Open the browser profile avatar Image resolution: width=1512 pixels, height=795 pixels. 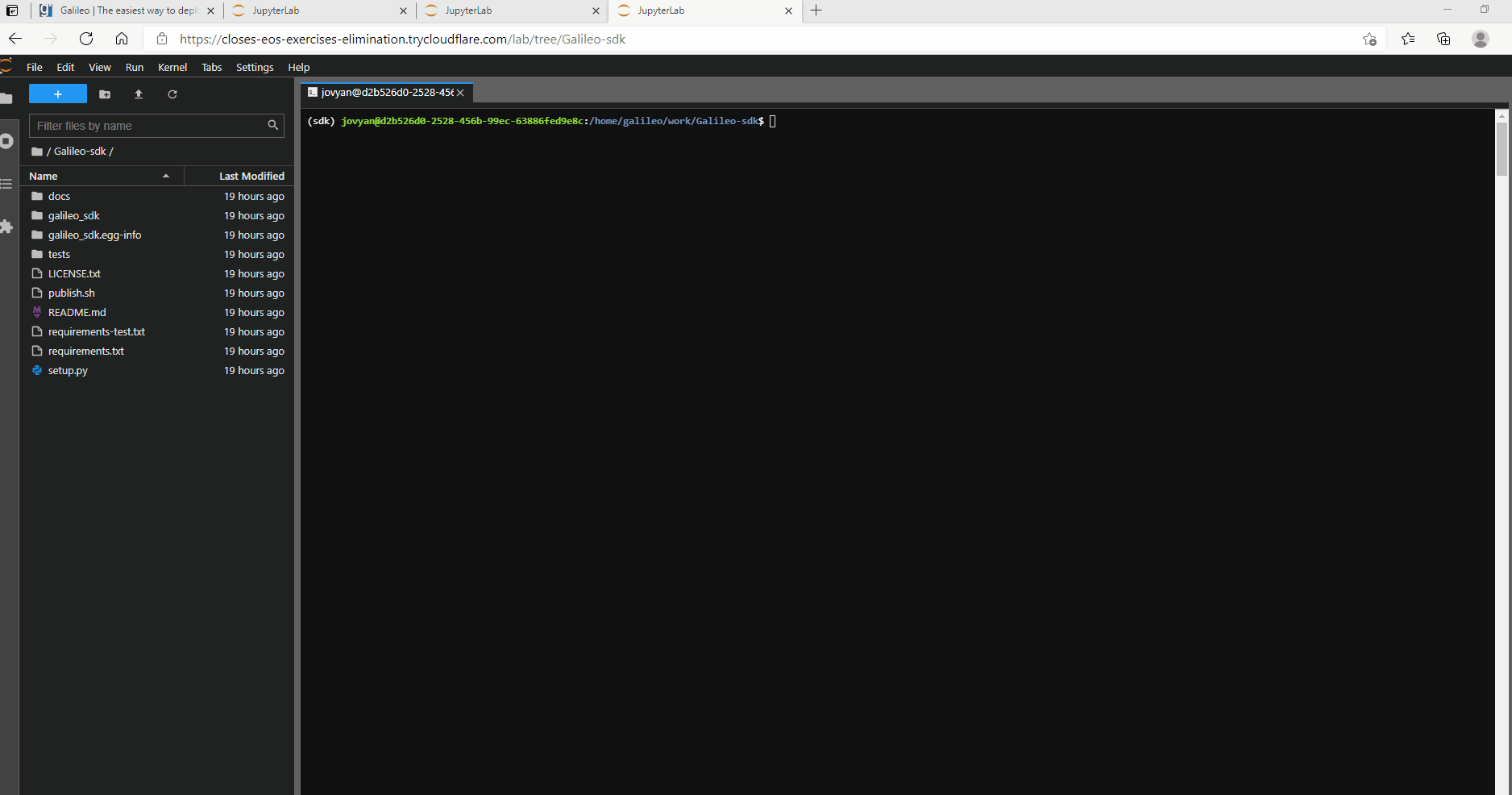1481,39
